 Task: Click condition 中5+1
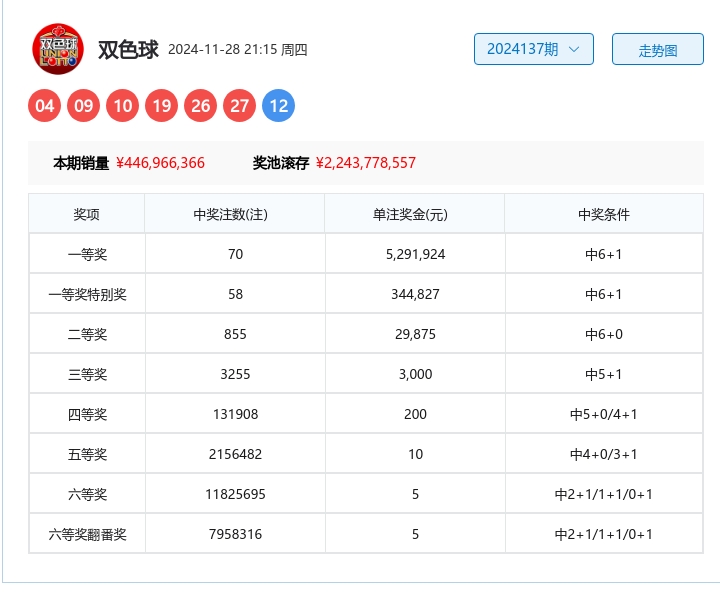pos(604,374)
